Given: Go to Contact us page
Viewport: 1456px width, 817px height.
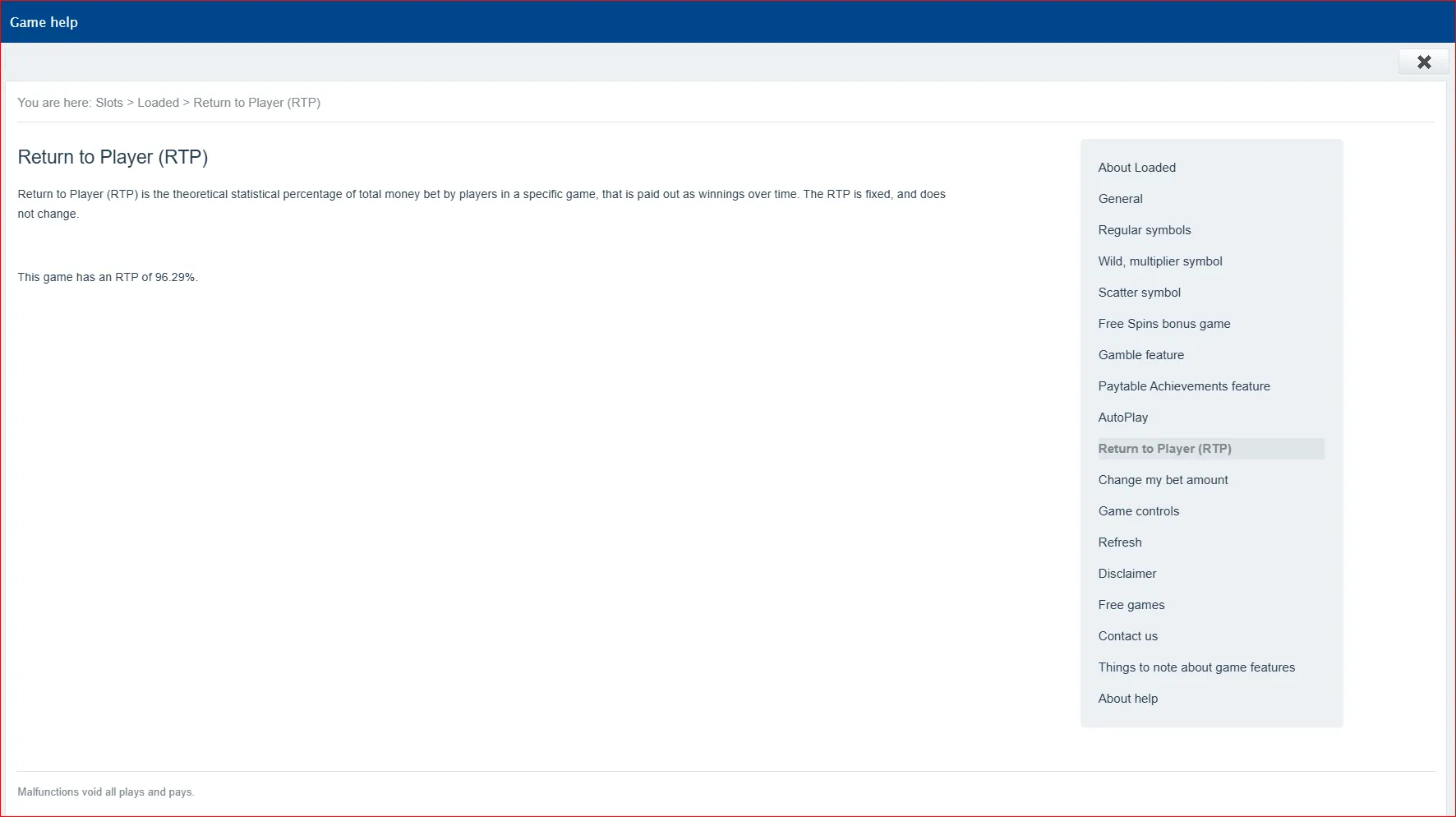Looking at the screenshot, I should click(x=1127, y=636).
